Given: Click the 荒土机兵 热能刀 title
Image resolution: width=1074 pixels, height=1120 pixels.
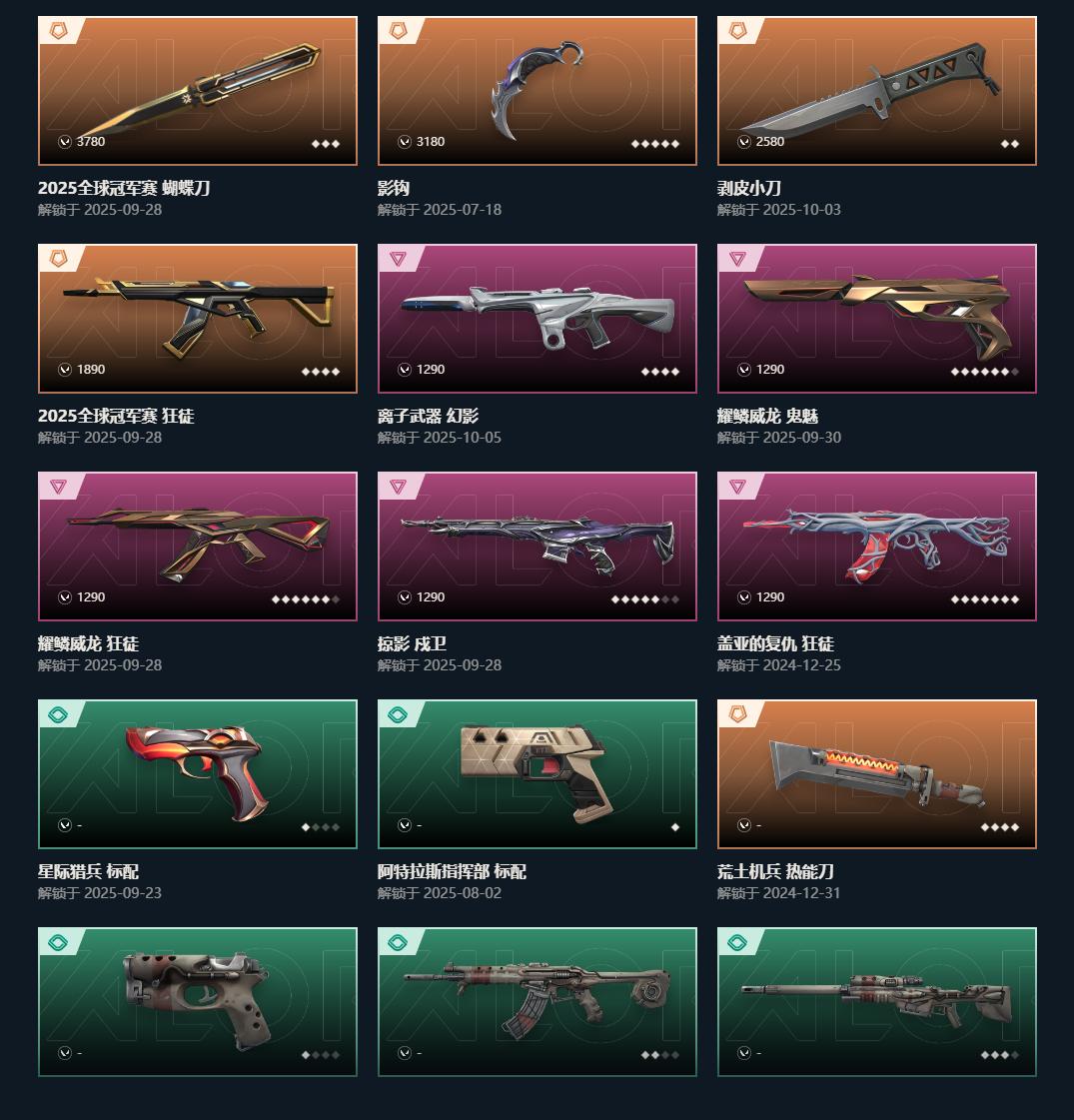Looking at the screenshot, I should pyautogui.click(x=775, y=871).
